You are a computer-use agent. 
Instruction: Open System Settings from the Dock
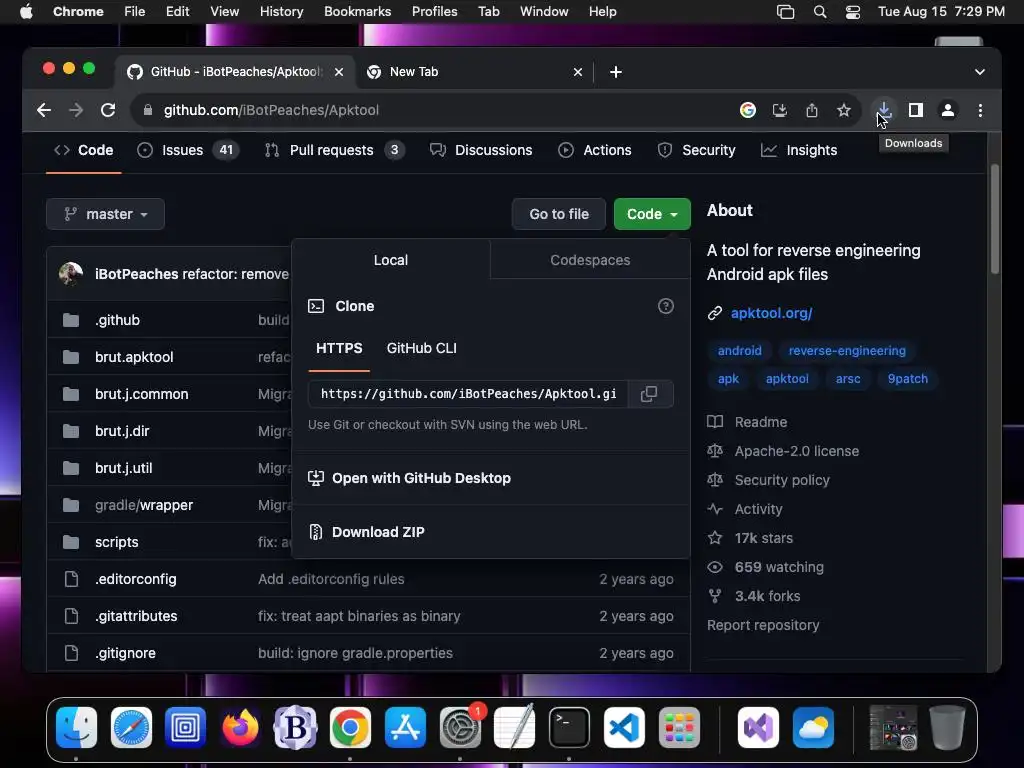coord(460,727)
